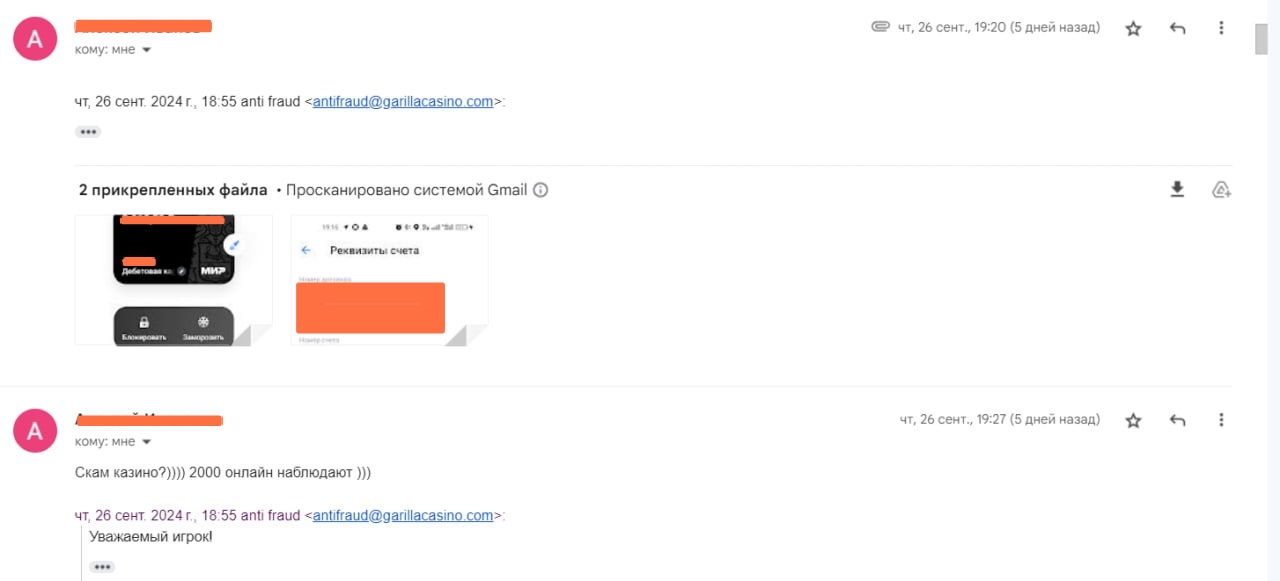This screenshot has width=1280, height=581.
Task: Download all attachments
Action: [1177, 190]
